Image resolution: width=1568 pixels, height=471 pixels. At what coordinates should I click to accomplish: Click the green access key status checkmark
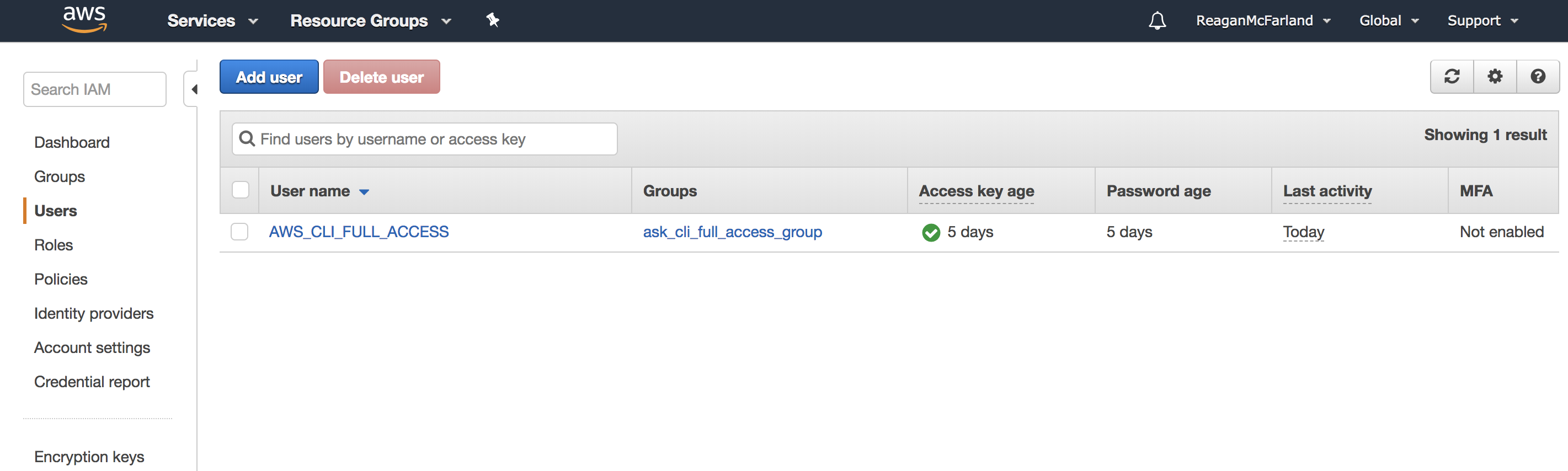pyautogui.click(x=931, y=232)
